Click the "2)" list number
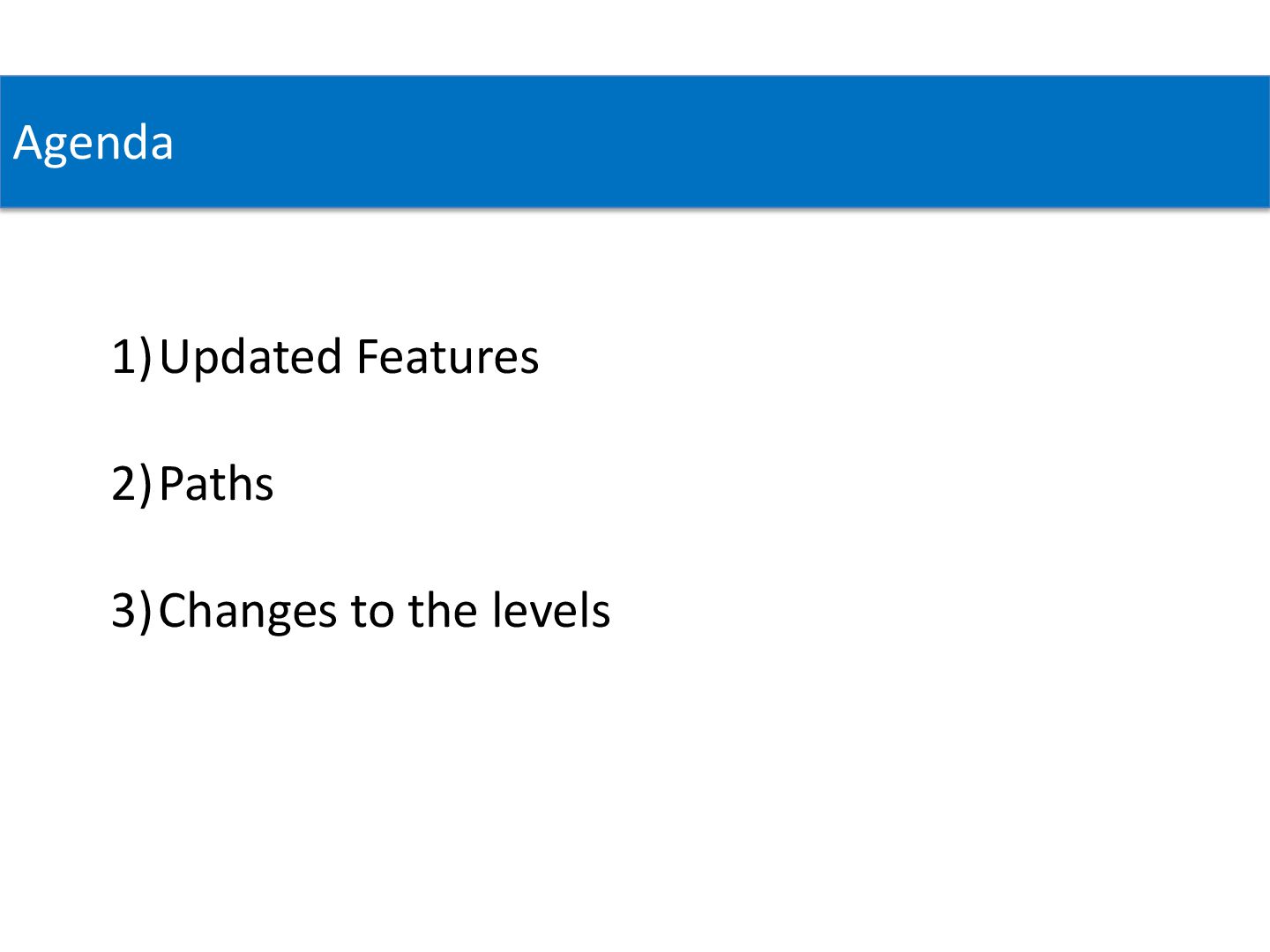This screenshot has height=952, width=1270. [132, 484]
